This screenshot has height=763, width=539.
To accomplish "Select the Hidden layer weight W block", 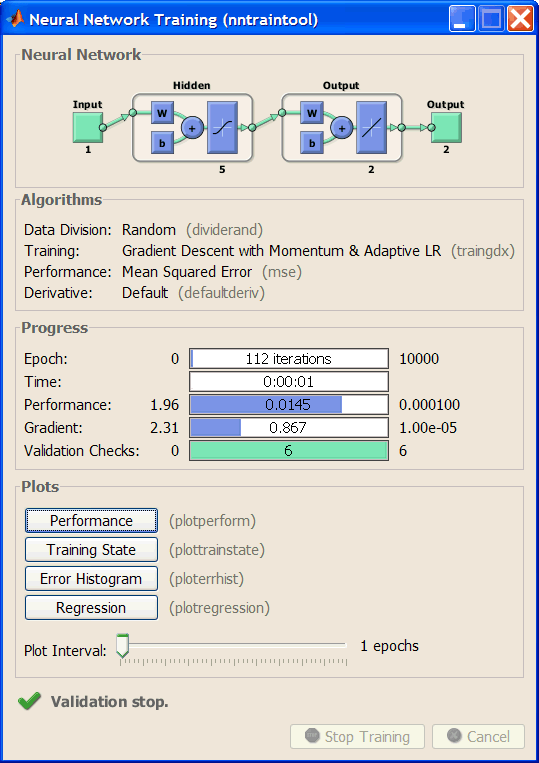I will (162, 113).
